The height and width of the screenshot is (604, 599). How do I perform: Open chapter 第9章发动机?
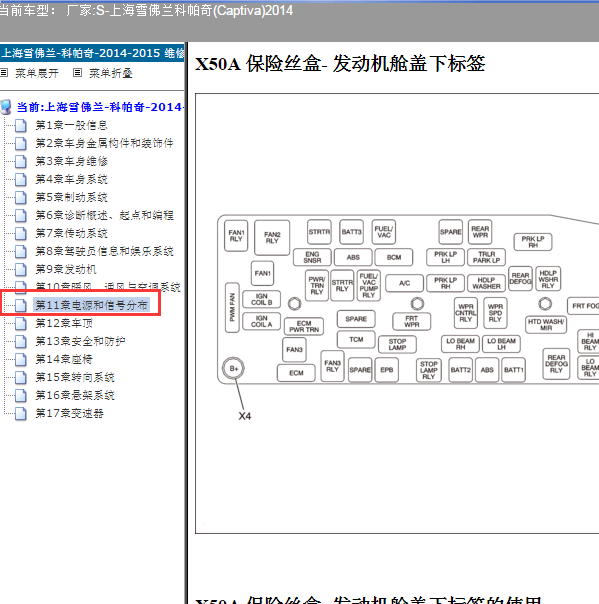[66, 269]
